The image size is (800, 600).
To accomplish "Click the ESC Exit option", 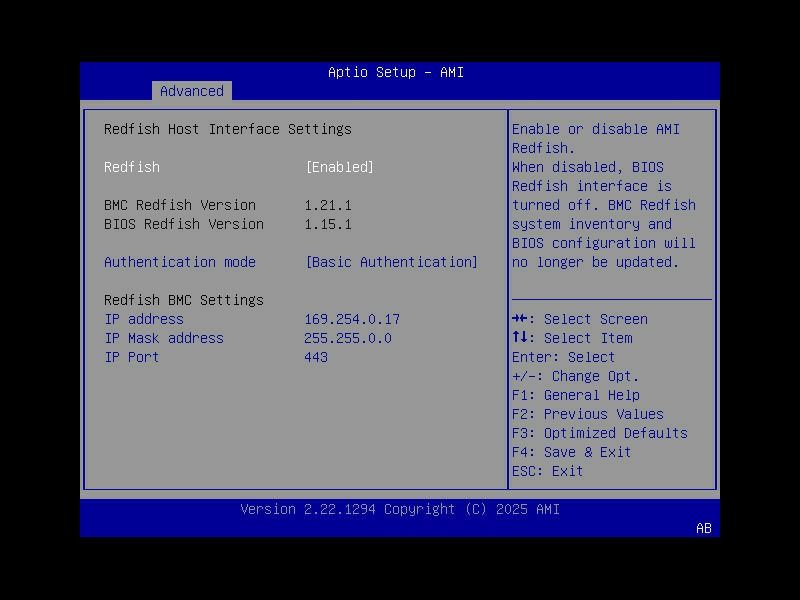I will 546,470.
